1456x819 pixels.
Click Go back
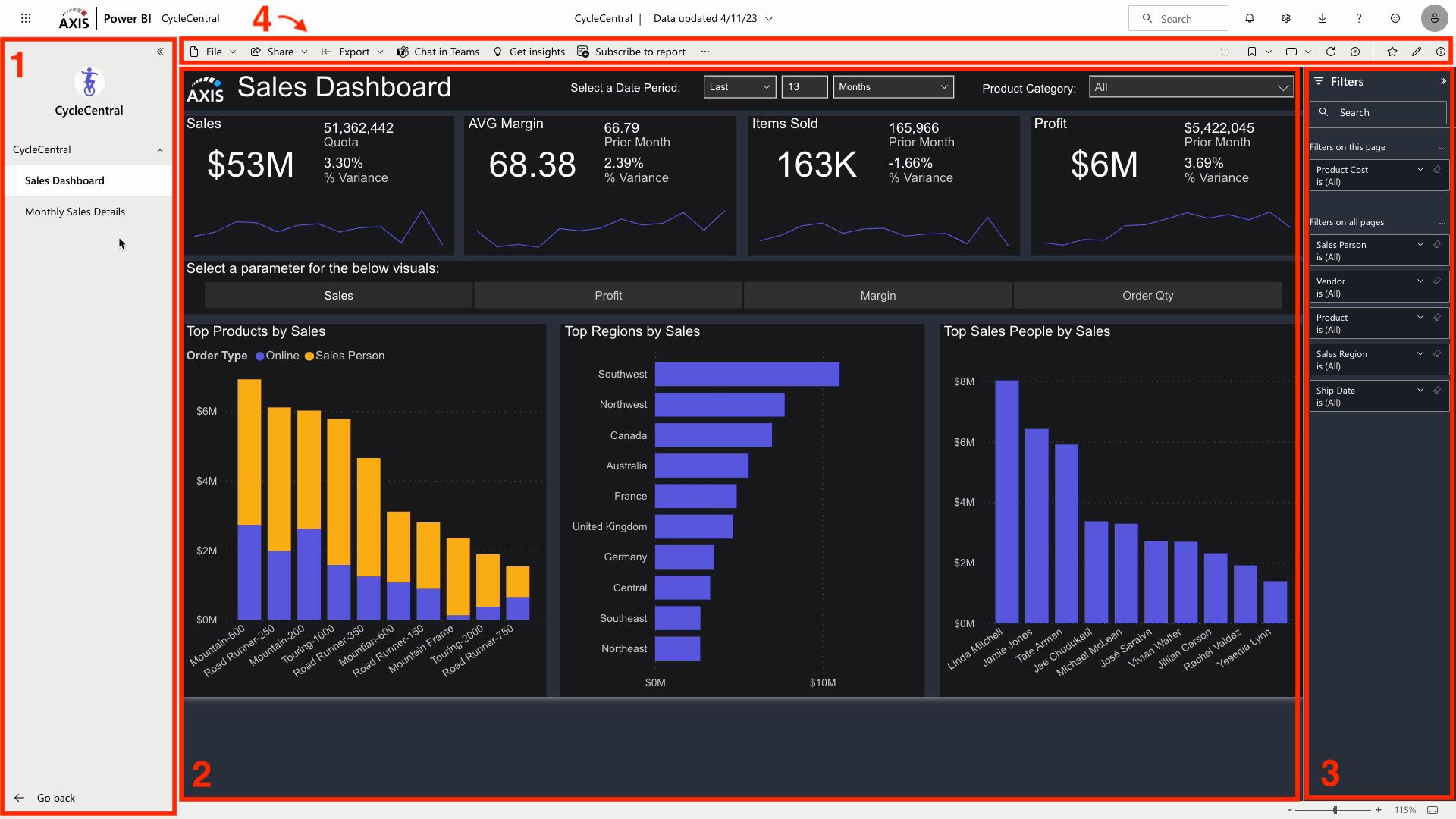45,798
